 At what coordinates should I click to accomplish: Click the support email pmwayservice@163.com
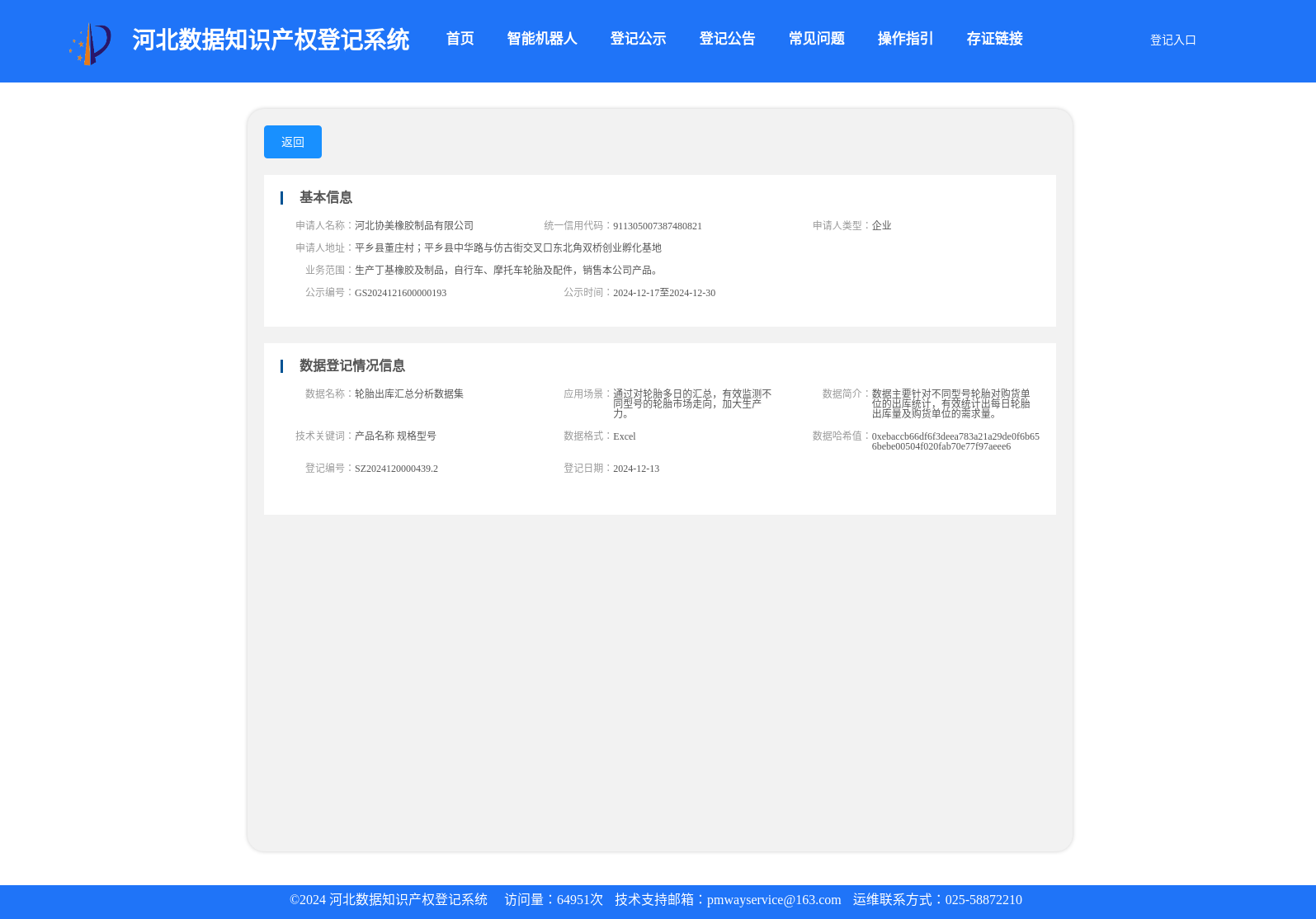[774, 900]
